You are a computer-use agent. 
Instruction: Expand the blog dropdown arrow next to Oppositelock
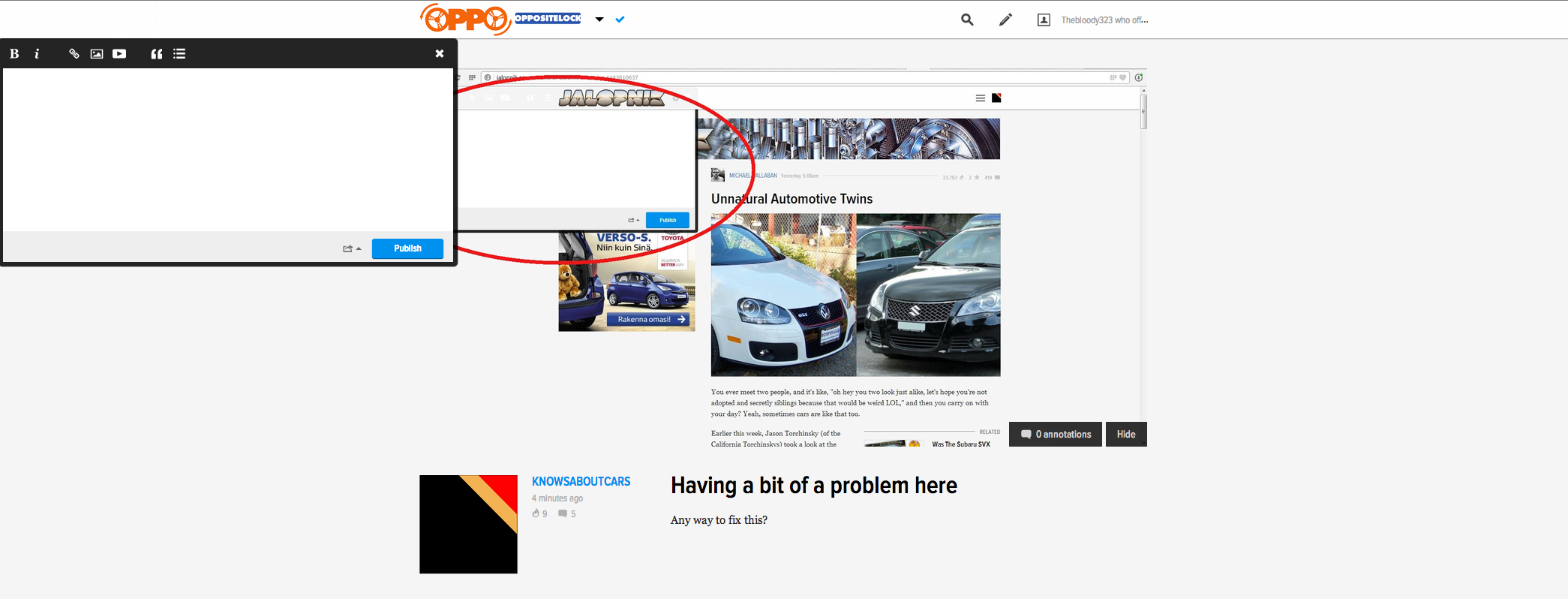tap(599, 20)
